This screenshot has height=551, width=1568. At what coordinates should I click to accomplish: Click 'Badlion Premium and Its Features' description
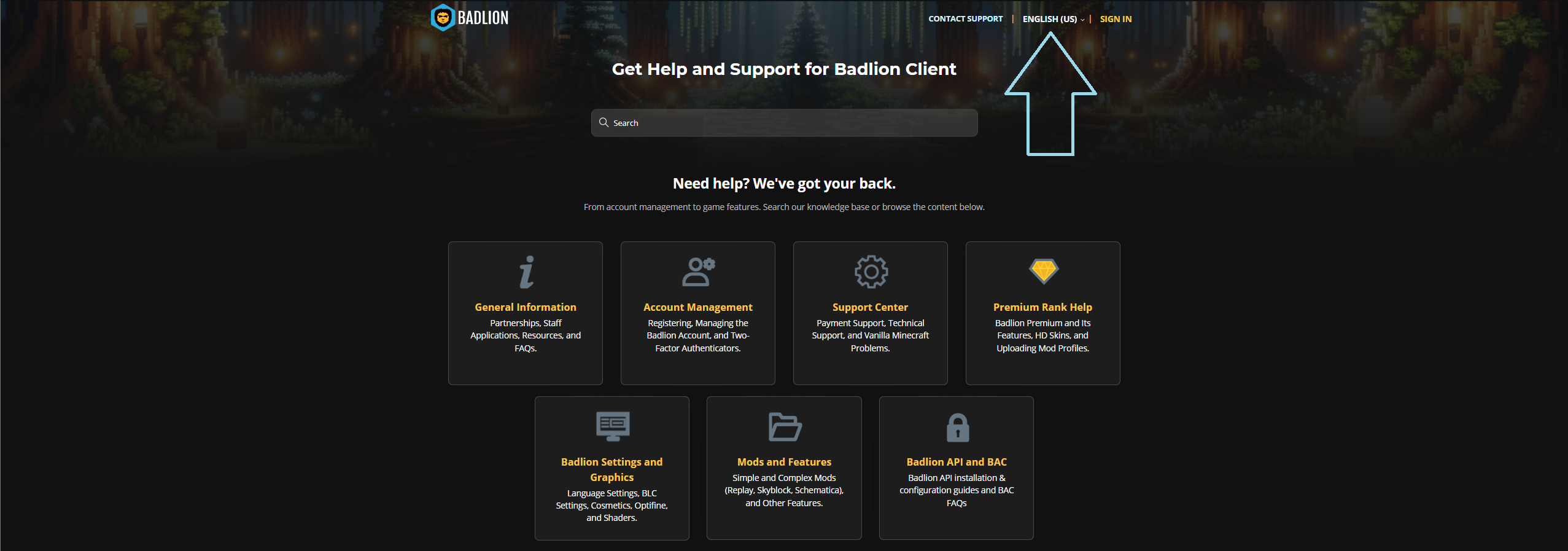click(x=1042, y=335)
